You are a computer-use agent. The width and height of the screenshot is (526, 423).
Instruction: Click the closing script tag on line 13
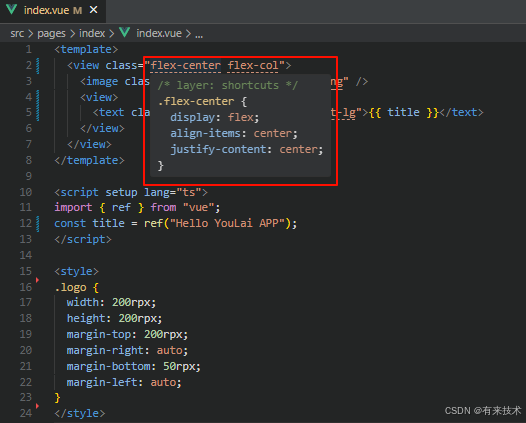click(83, 239)
